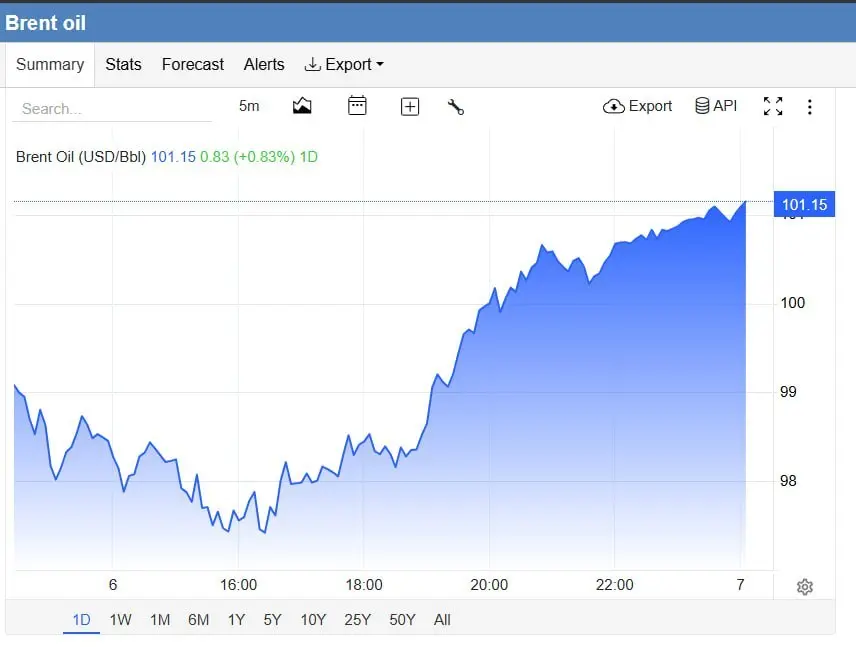
Task: Select the 1M time range
Action: [160, 620]
